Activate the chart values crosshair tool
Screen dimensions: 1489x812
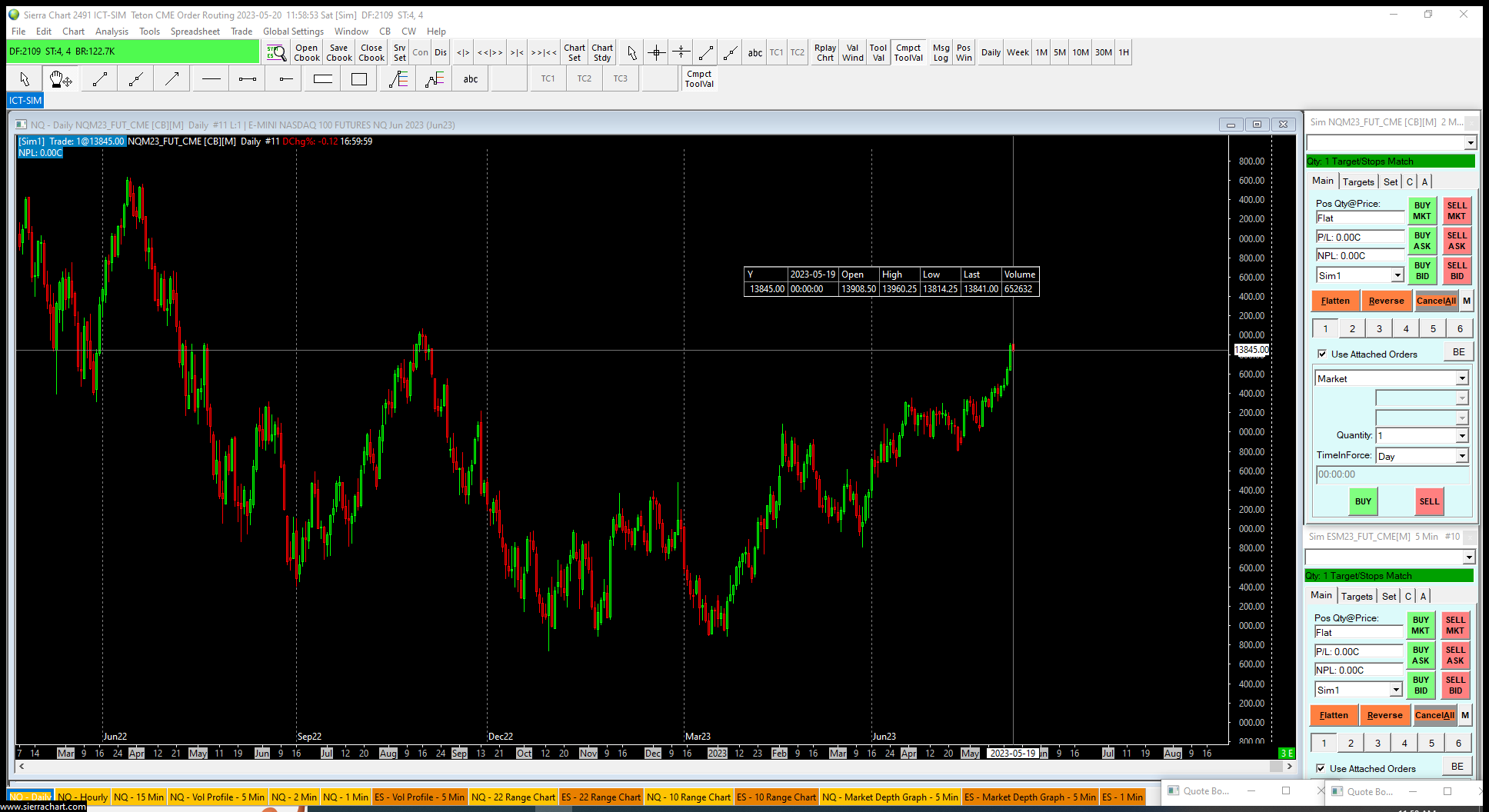[x=656, y=52]
